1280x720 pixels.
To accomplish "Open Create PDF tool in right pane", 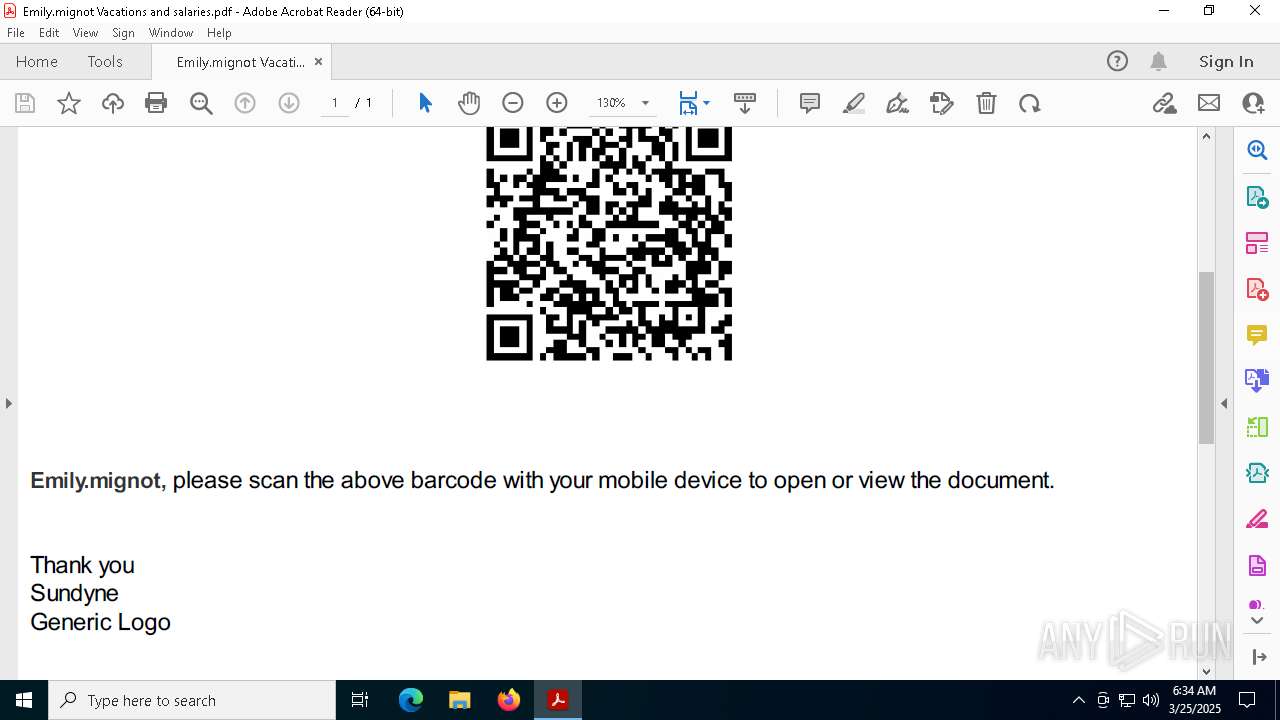I will 1257,289.
